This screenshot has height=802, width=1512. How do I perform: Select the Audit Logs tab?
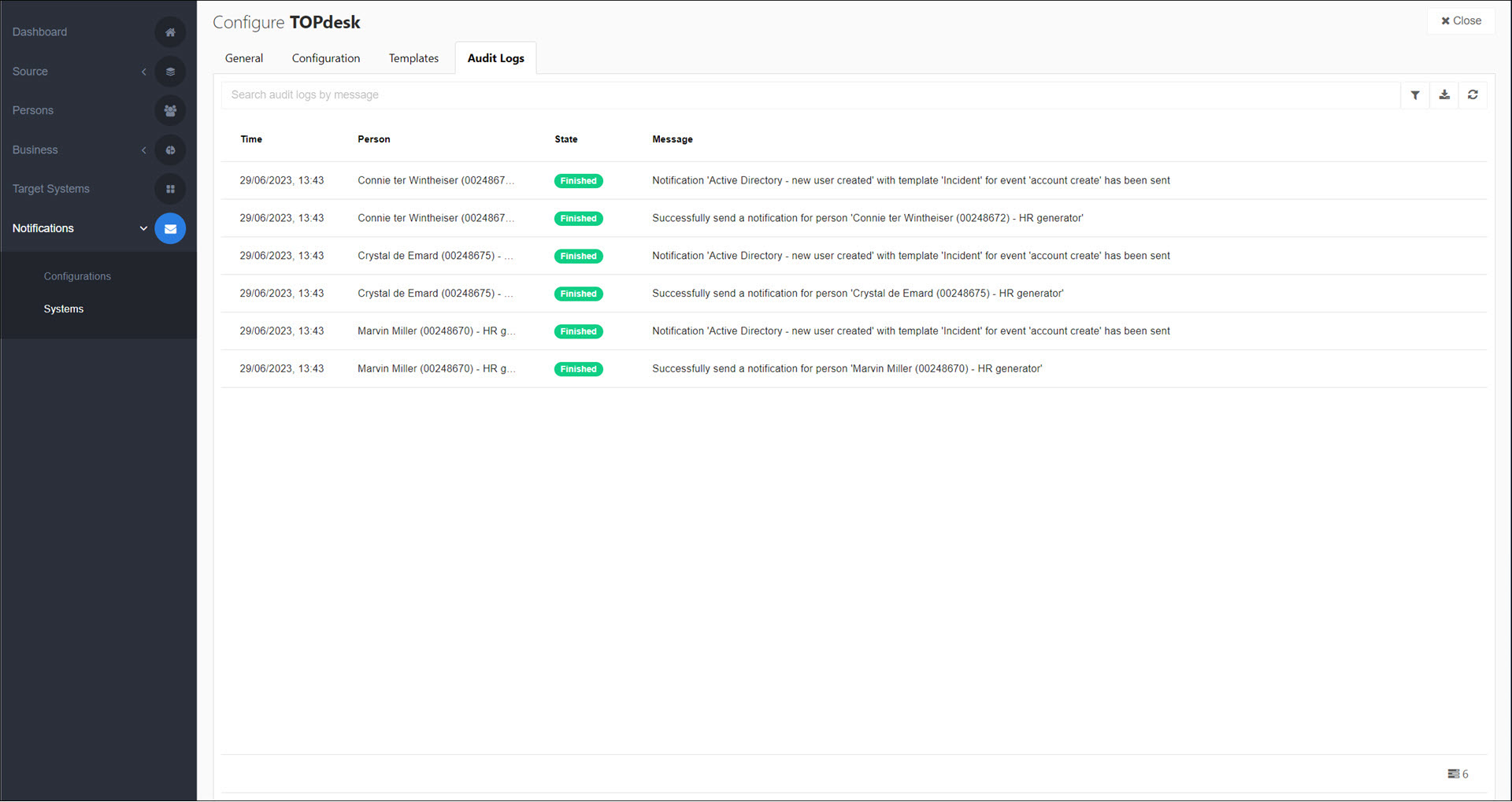pyautogui.click(x=495, y=58)
